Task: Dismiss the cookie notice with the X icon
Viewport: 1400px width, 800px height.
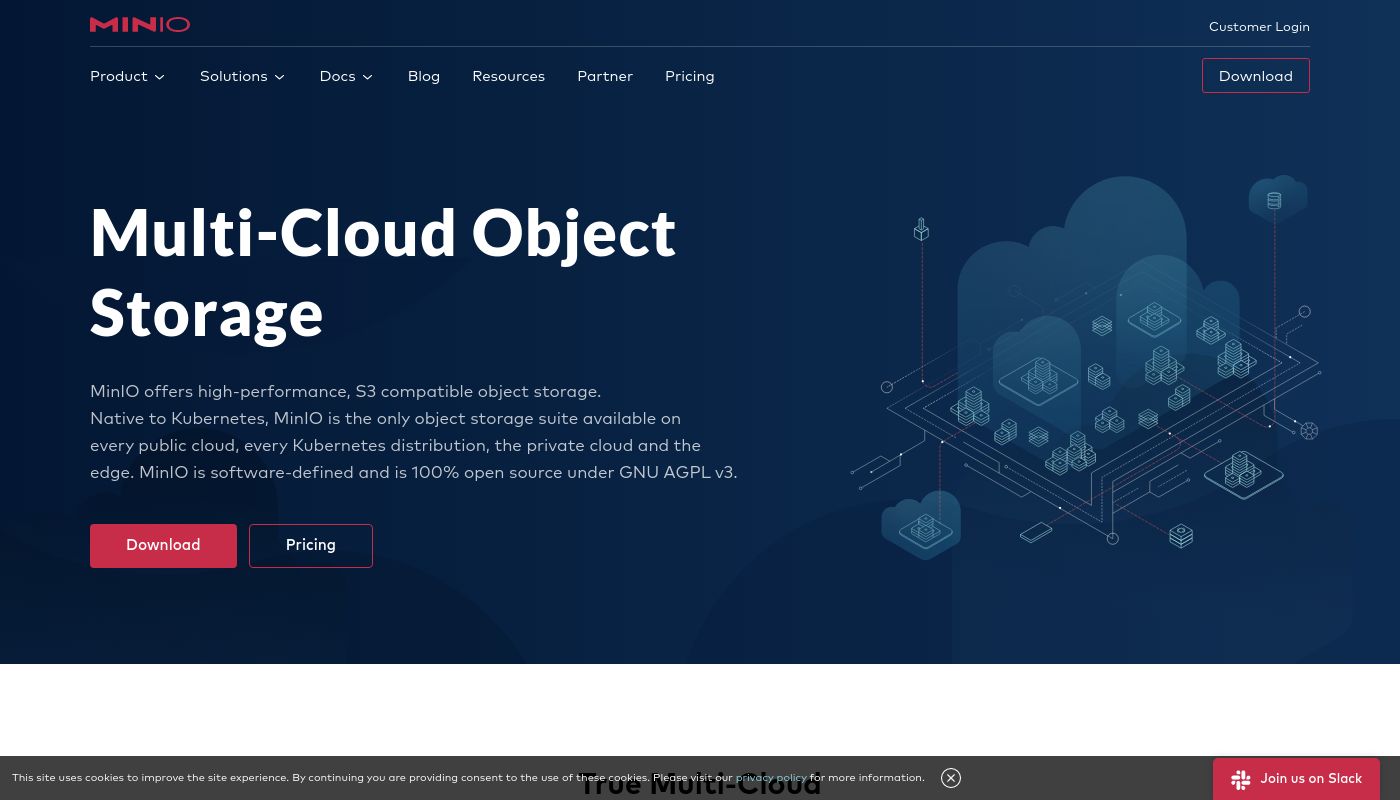Action: pos(951,778)
